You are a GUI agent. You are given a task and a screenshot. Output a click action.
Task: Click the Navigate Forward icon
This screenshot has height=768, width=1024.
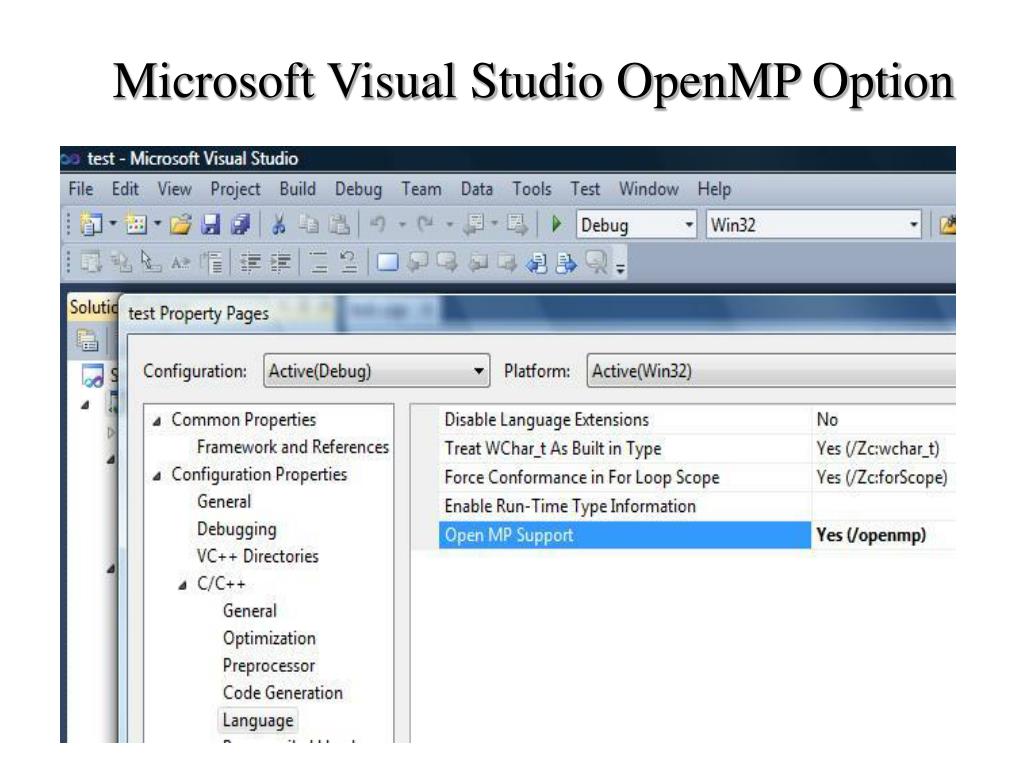coord(517,225)
